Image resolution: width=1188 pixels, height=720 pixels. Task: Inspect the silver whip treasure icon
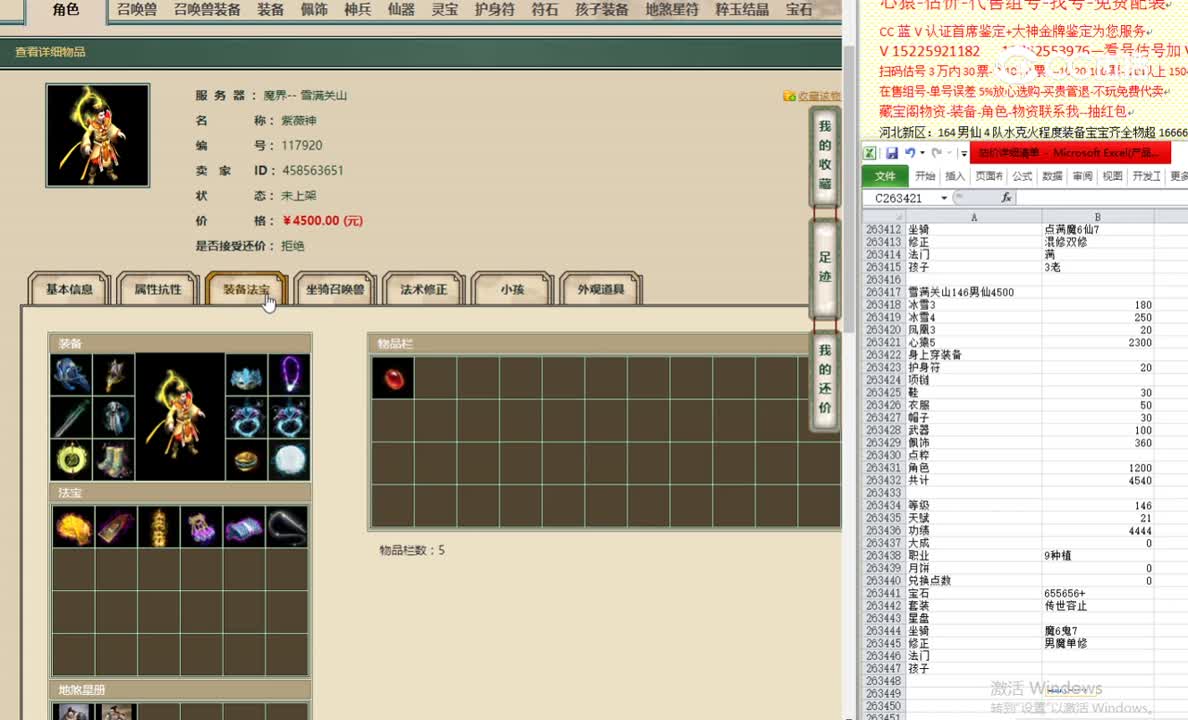287,527
